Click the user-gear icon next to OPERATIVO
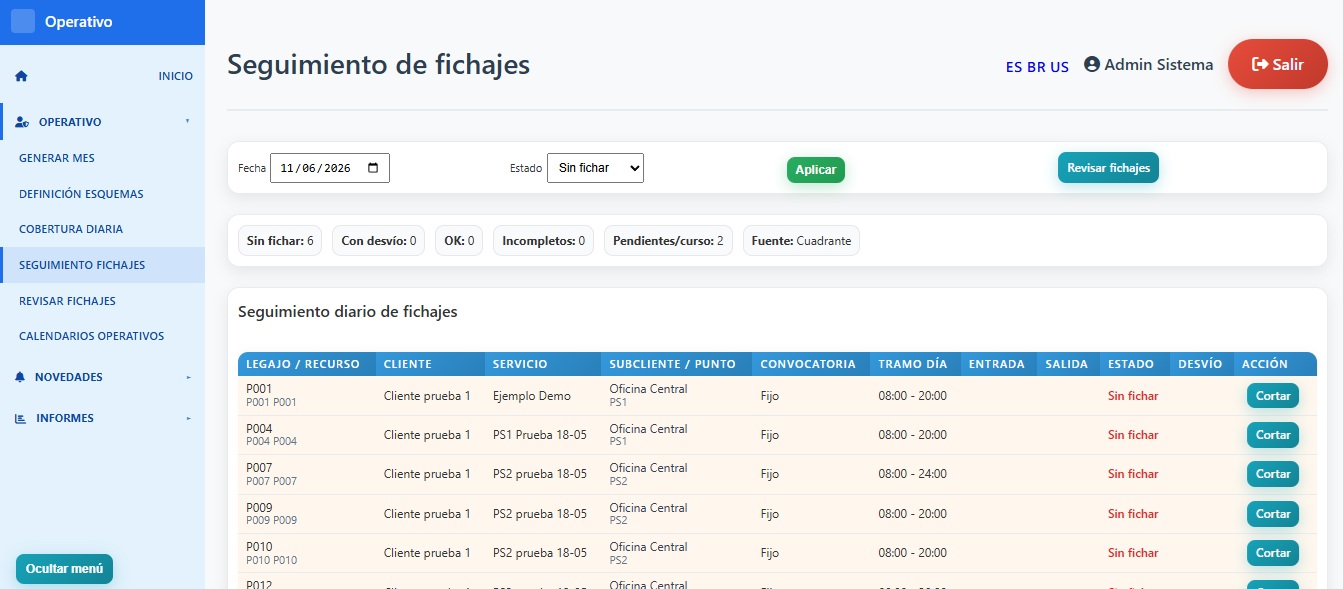The image size is (1343, 589). [x=22, y=122]
